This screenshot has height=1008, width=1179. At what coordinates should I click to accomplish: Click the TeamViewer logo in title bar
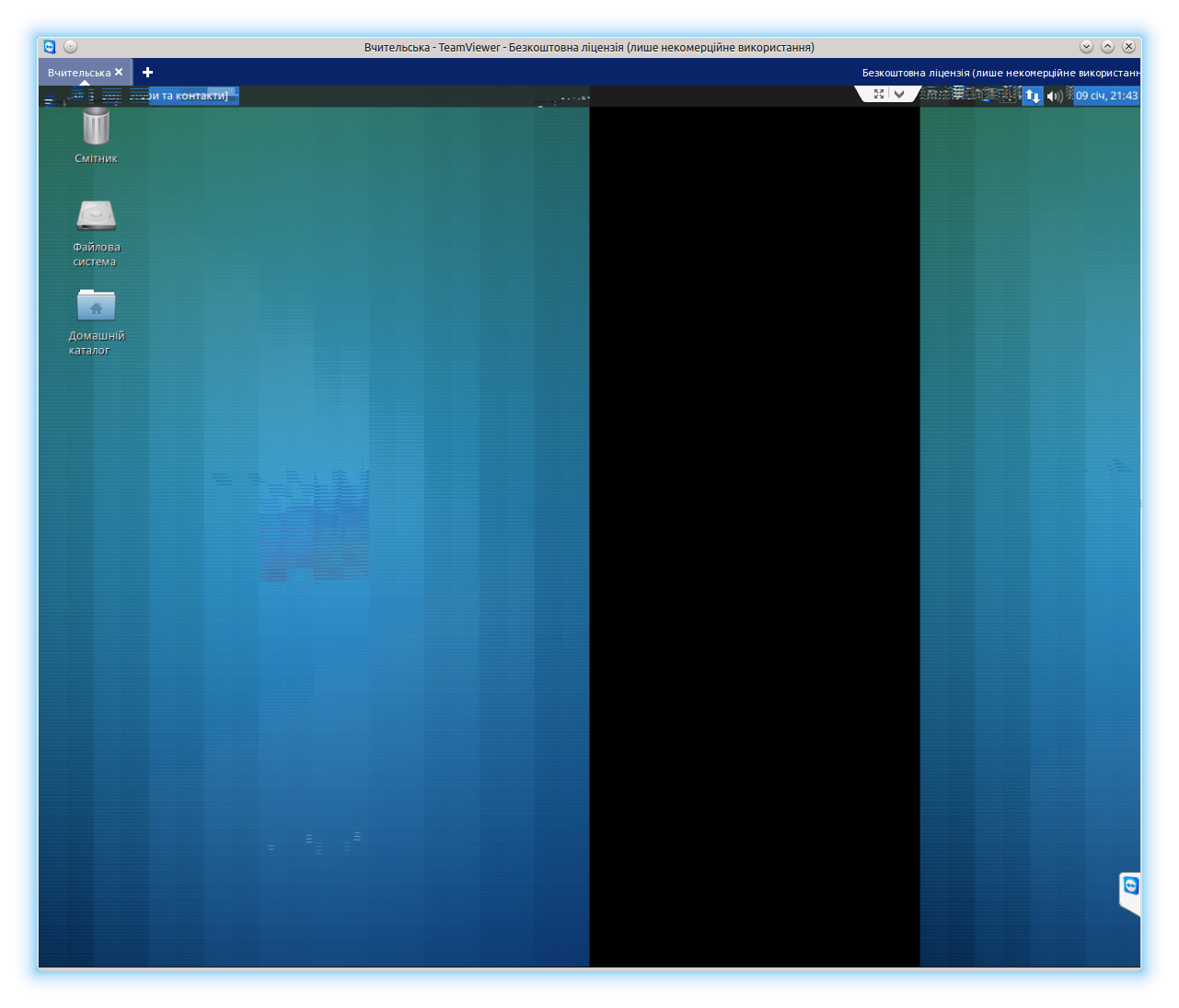(50, 47)
